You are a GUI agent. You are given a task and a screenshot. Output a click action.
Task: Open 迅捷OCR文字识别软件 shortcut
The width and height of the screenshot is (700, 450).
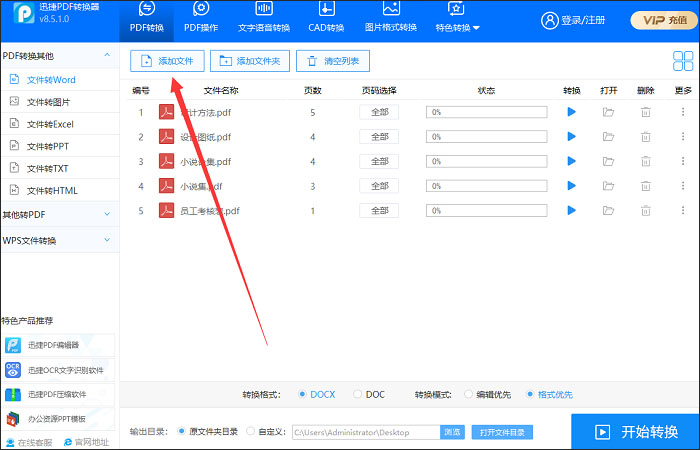[58, 370]
